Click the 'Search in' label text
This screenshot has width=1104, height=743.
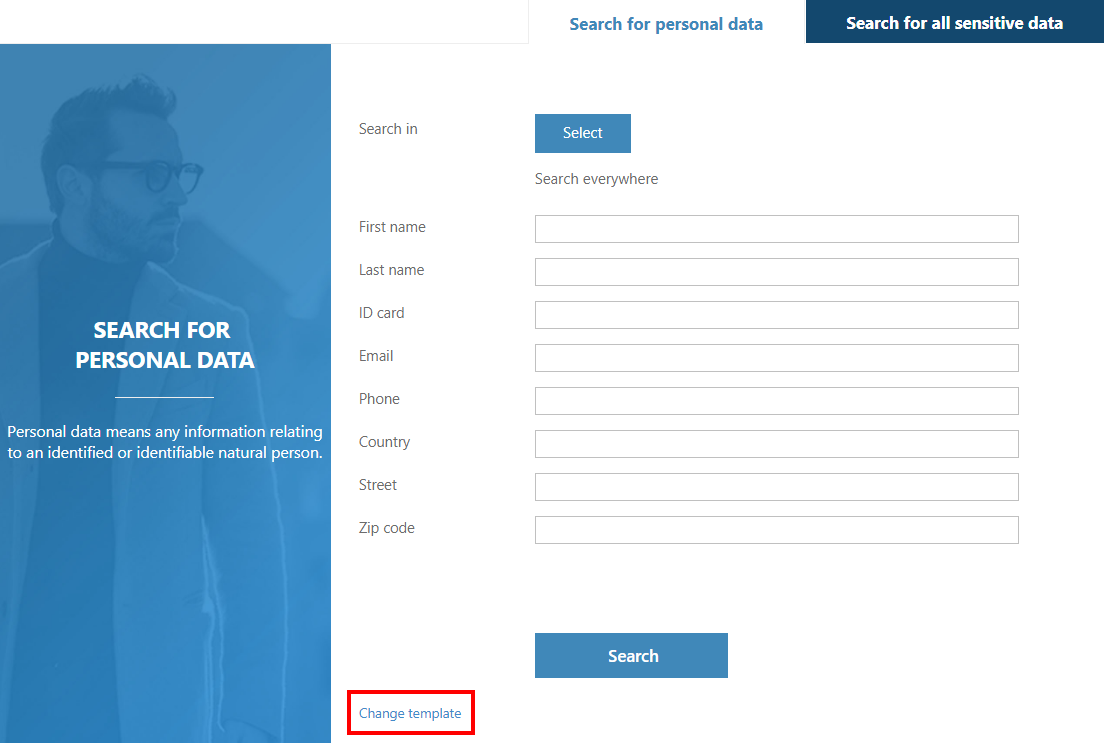click(x=388, y=129)
